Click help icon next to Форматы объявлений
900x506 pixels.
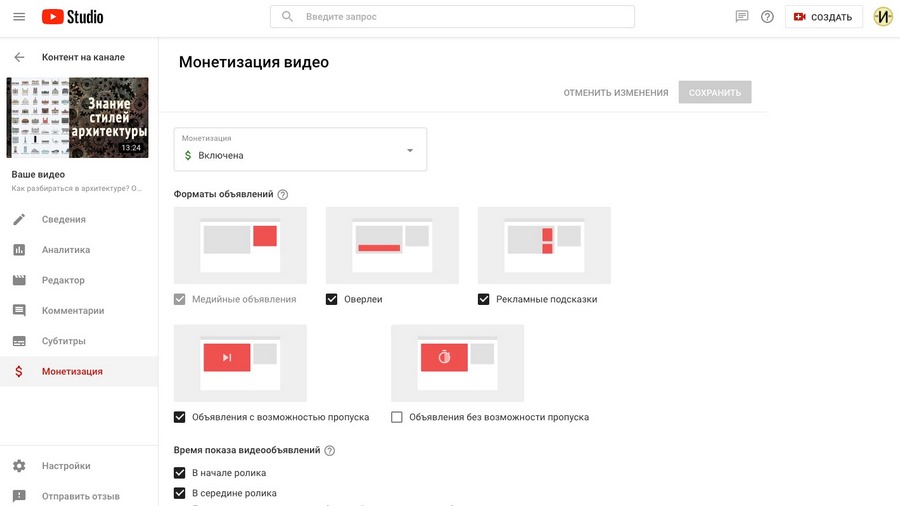tap(283, 194)
